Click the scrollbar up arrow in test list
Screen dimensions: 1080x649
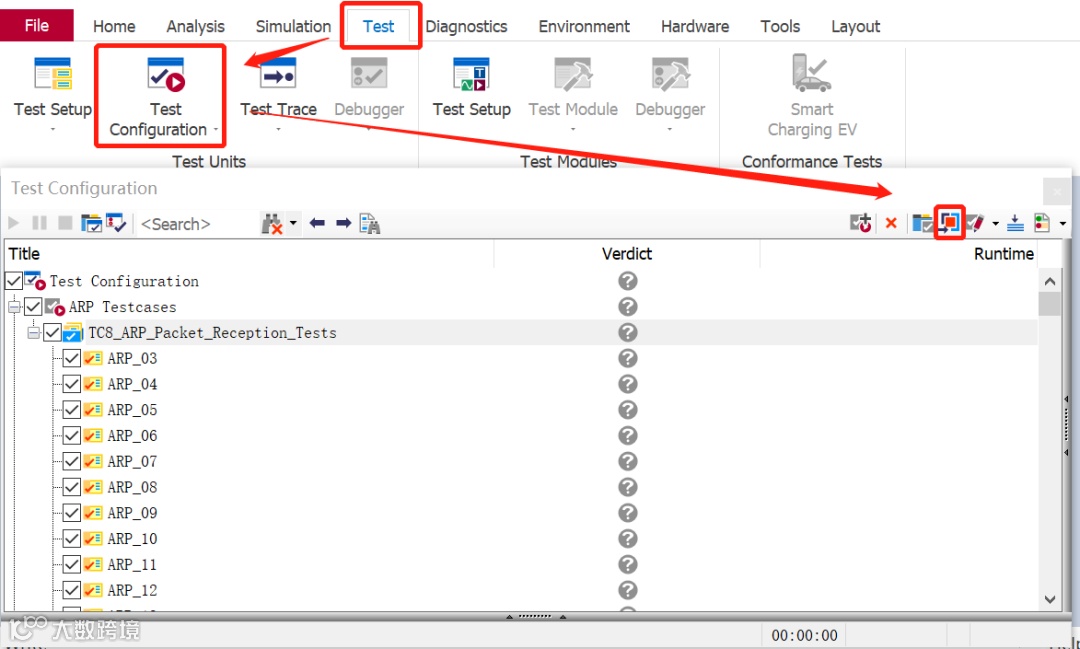point(1050,281)
